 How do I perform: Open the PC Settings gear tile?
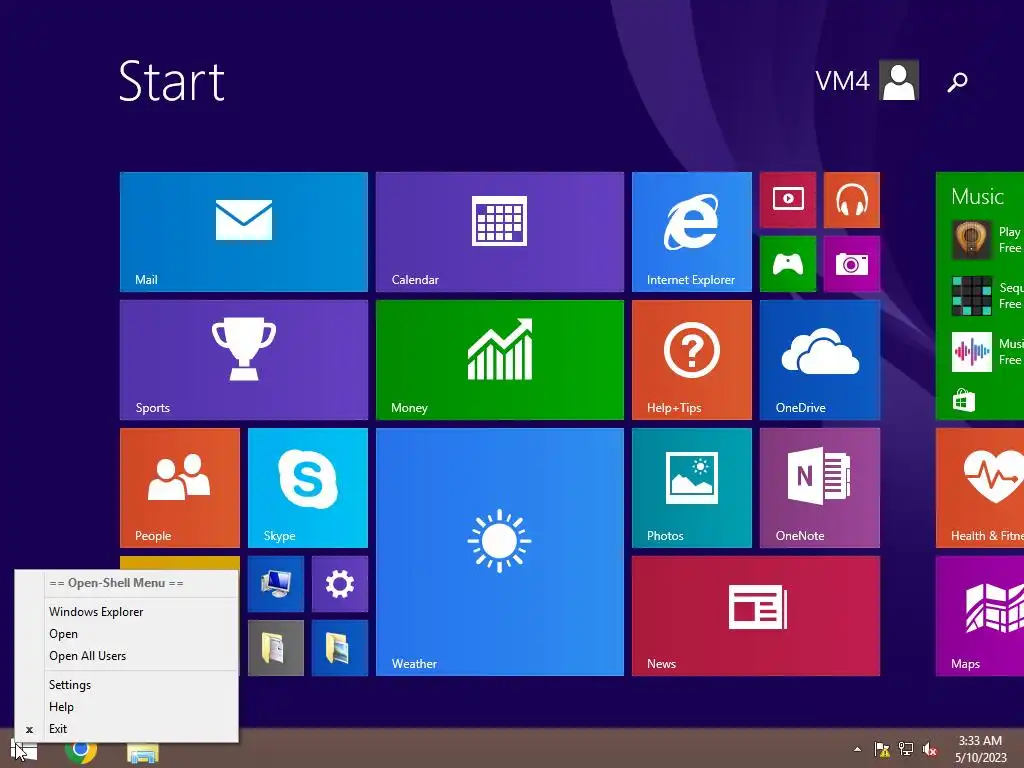tap(340, 584)
